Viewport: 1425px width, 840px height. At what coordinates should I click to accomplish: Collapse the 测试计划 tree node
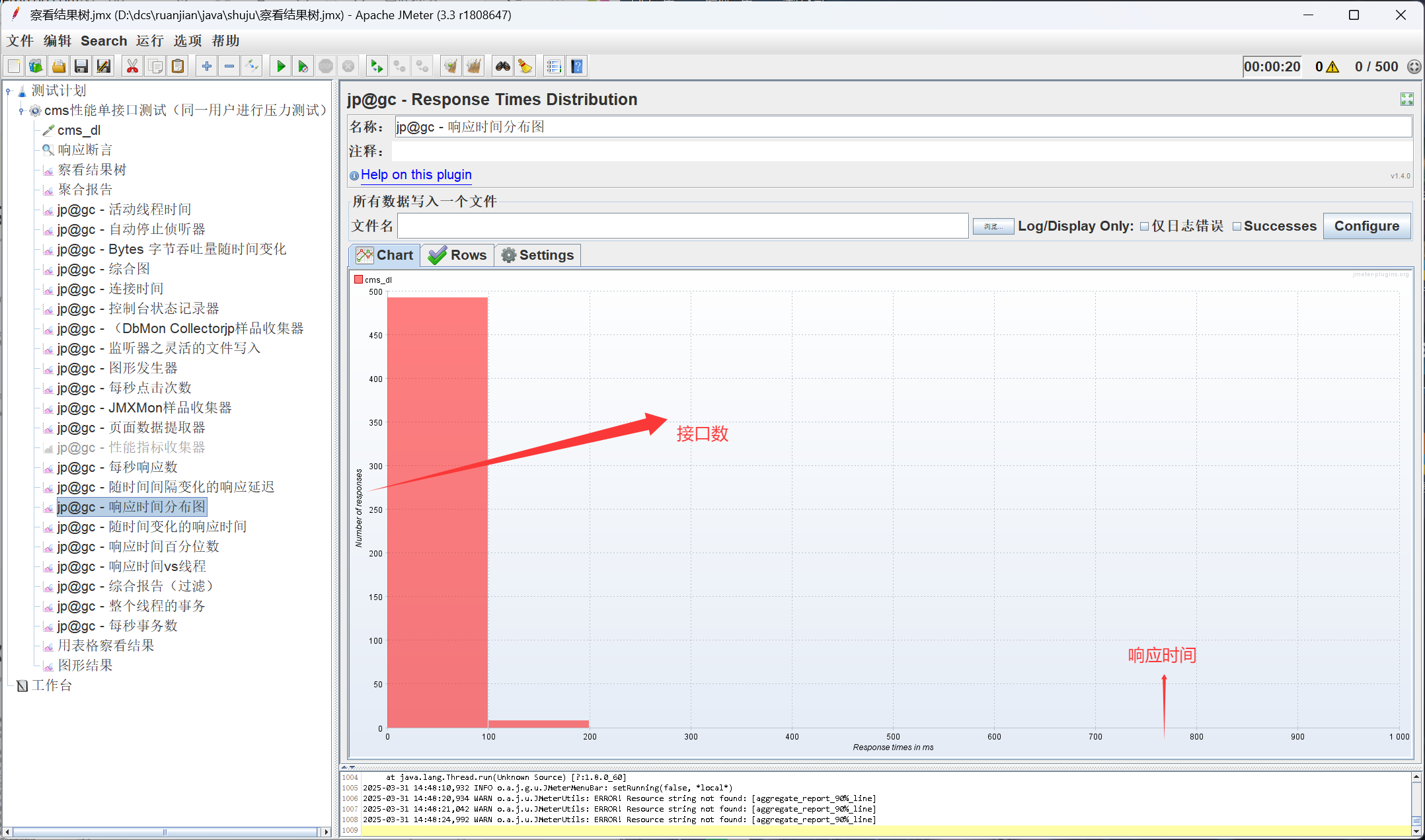tap(9, 91)
